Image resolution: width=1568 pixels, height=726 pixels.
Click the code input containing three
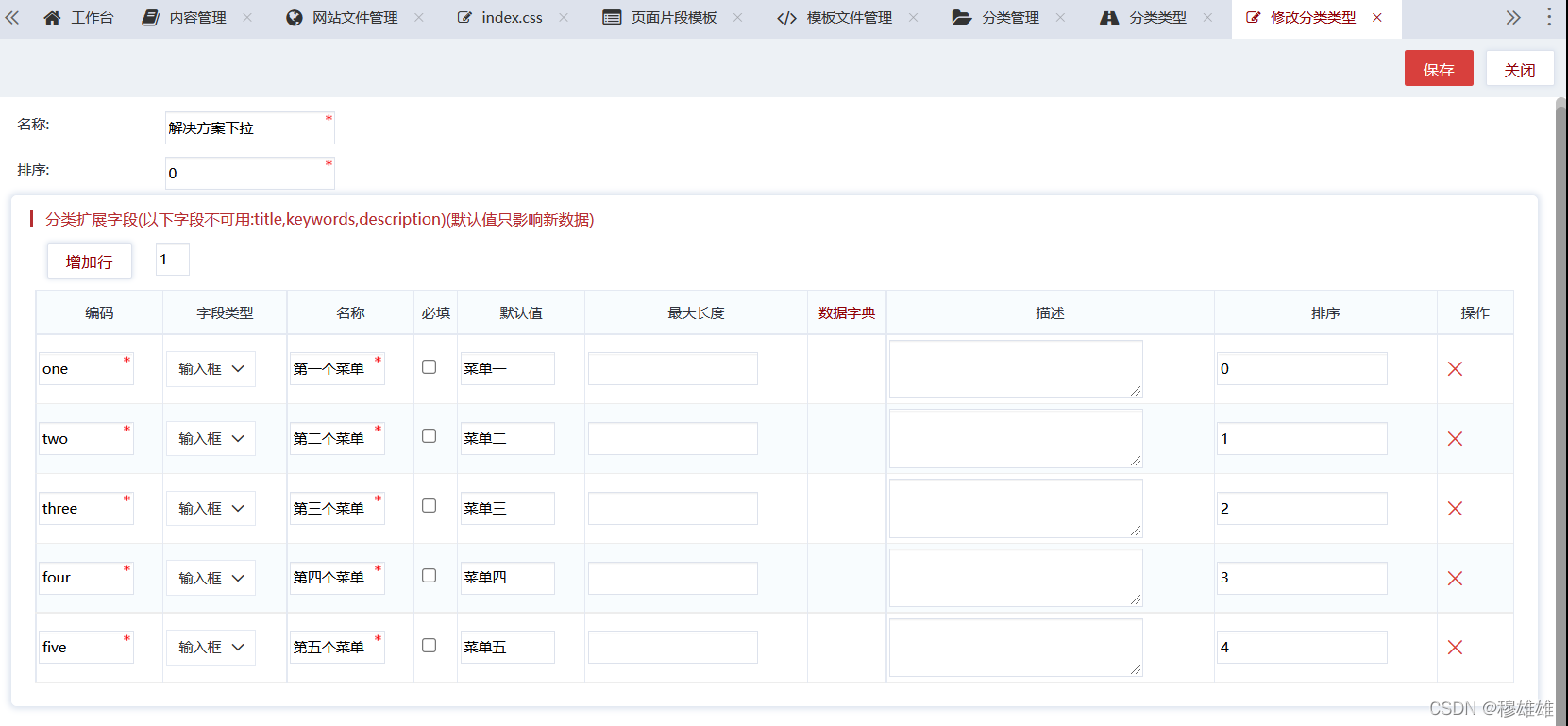click(86, 509)
